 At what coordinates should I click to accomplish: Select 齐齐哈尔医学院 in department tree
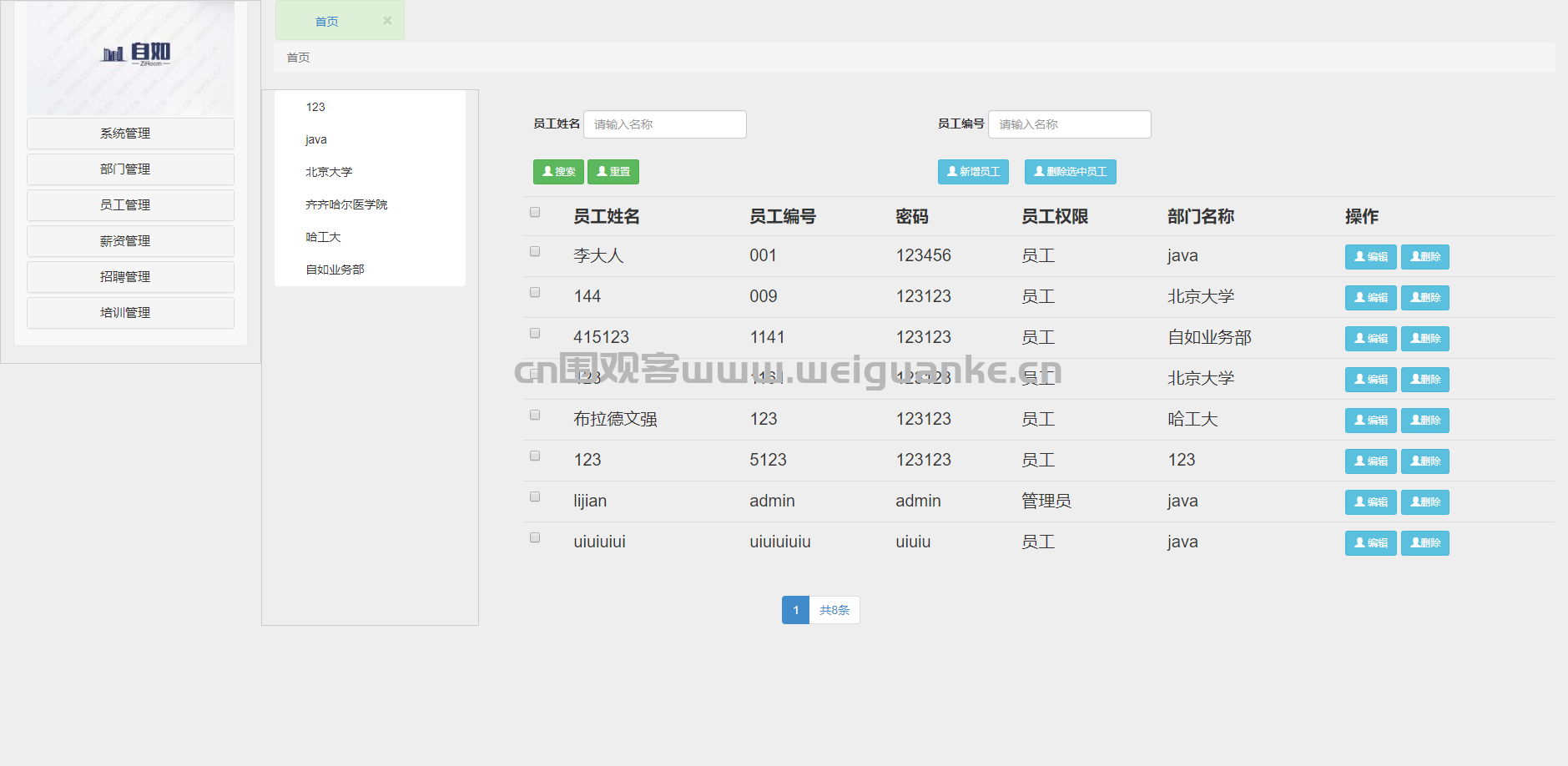pyautogui.click(x=346, y=204)
